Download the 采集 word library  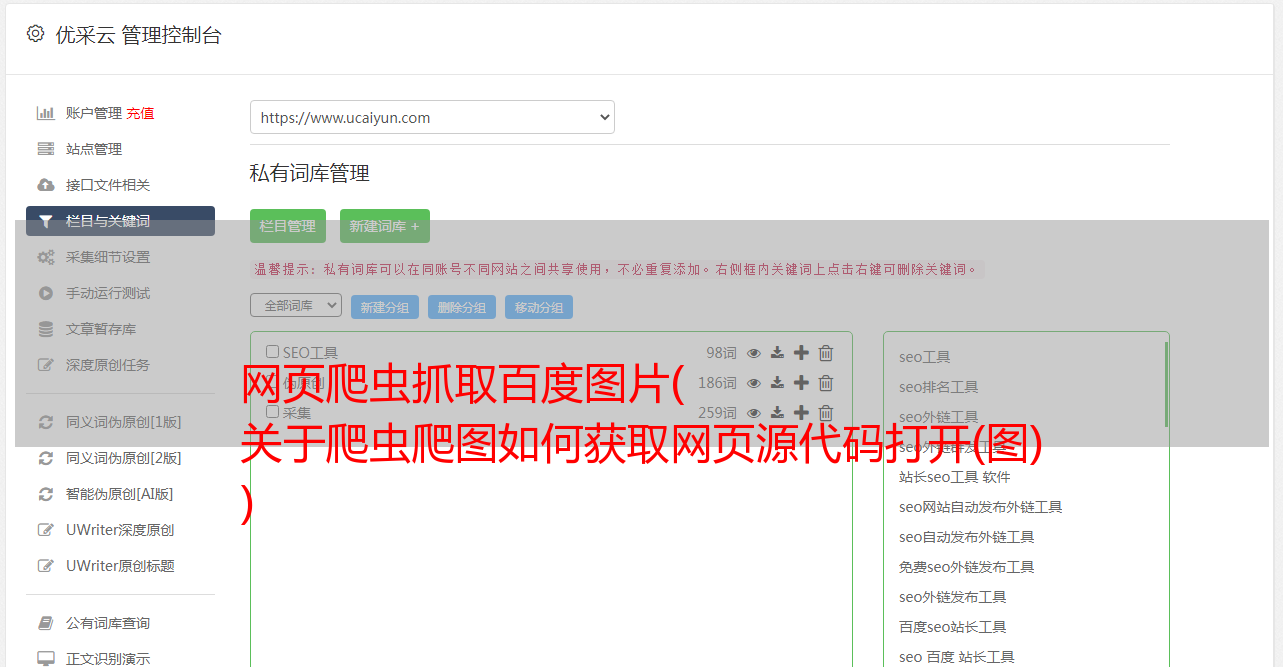[777, 413]
